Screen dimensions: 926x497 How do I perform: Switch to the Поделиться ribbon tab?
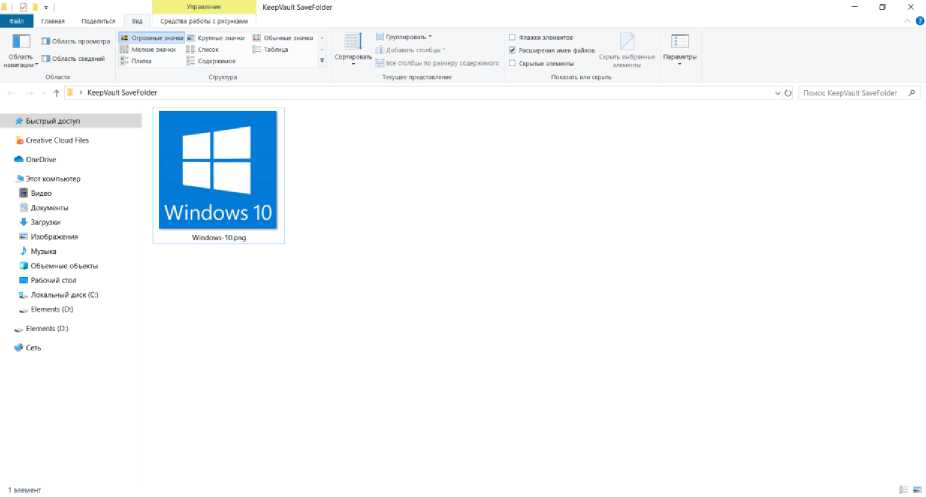point(98,21)
